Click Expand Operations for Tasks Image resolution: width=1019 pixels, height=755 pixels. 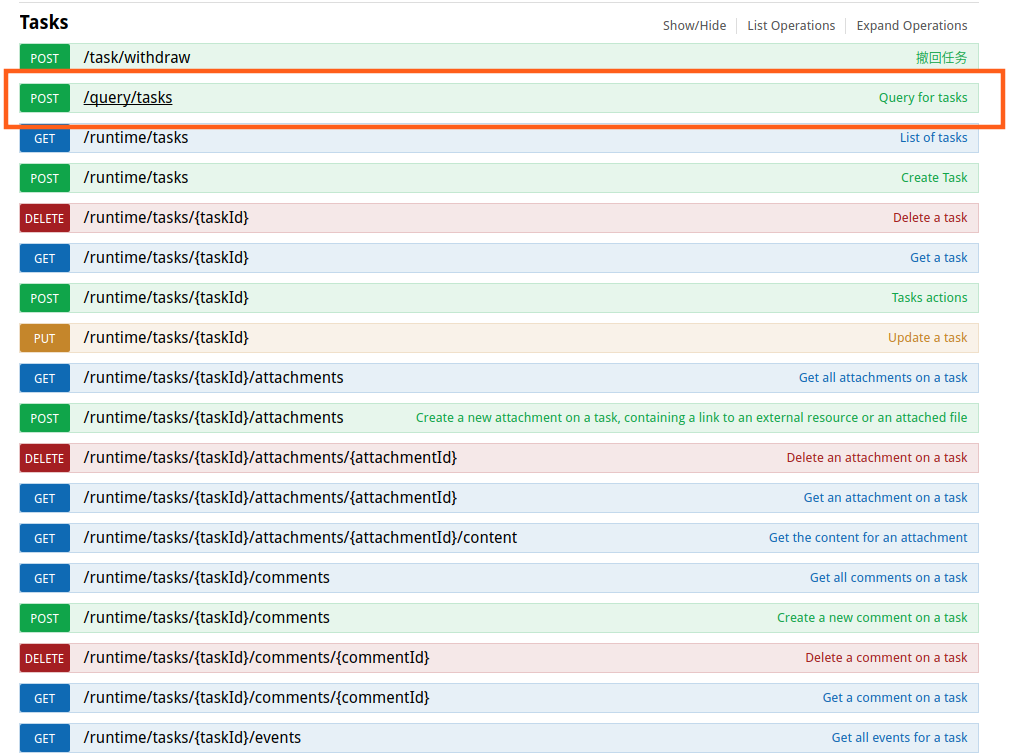(912, 26)
